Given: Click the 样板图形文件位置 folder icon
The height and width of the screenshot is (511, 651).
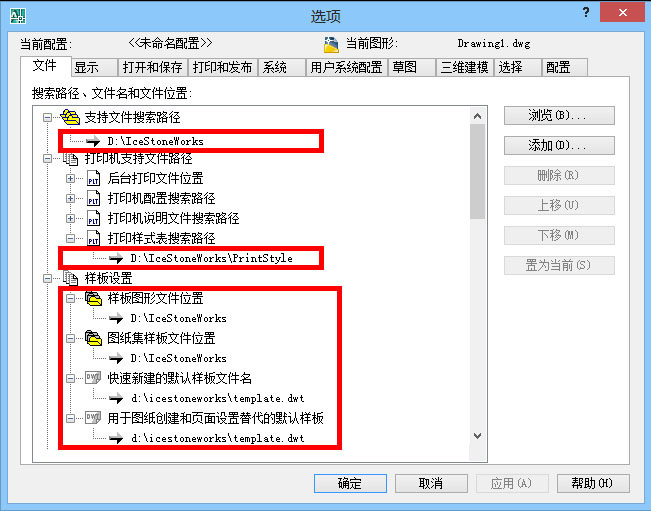Looking at the screenshot, I should pos(93,298).
